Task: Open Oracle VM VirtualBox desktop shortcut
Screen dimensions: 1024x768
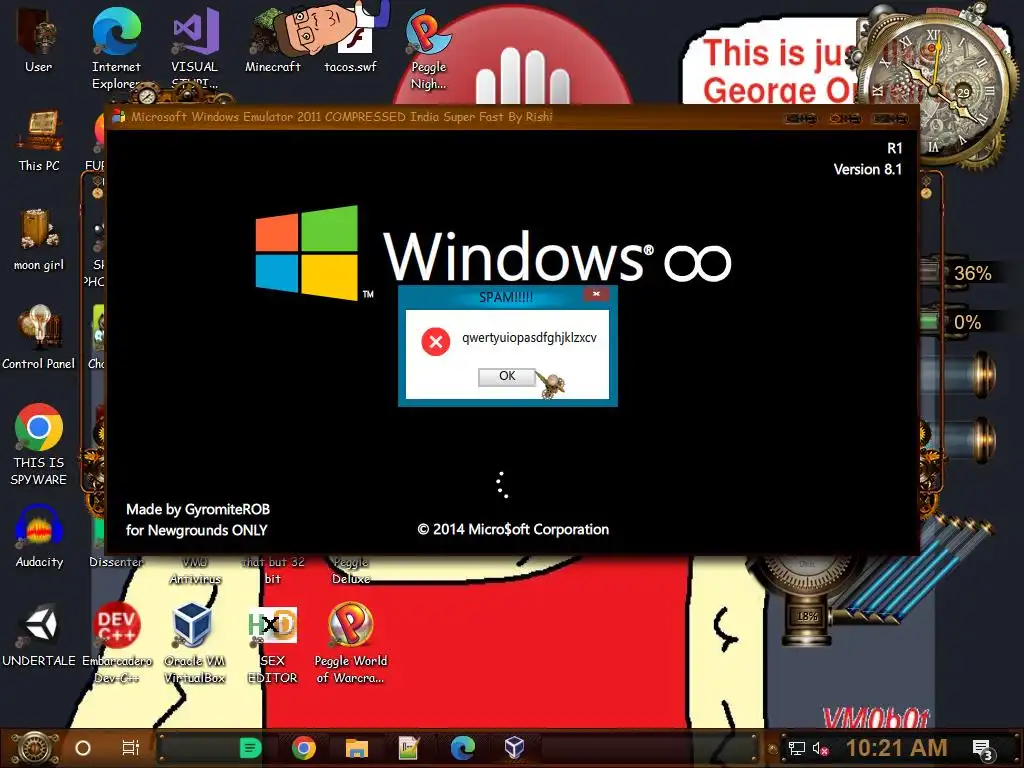Action: pyautogui.click(x=194, y=643)
